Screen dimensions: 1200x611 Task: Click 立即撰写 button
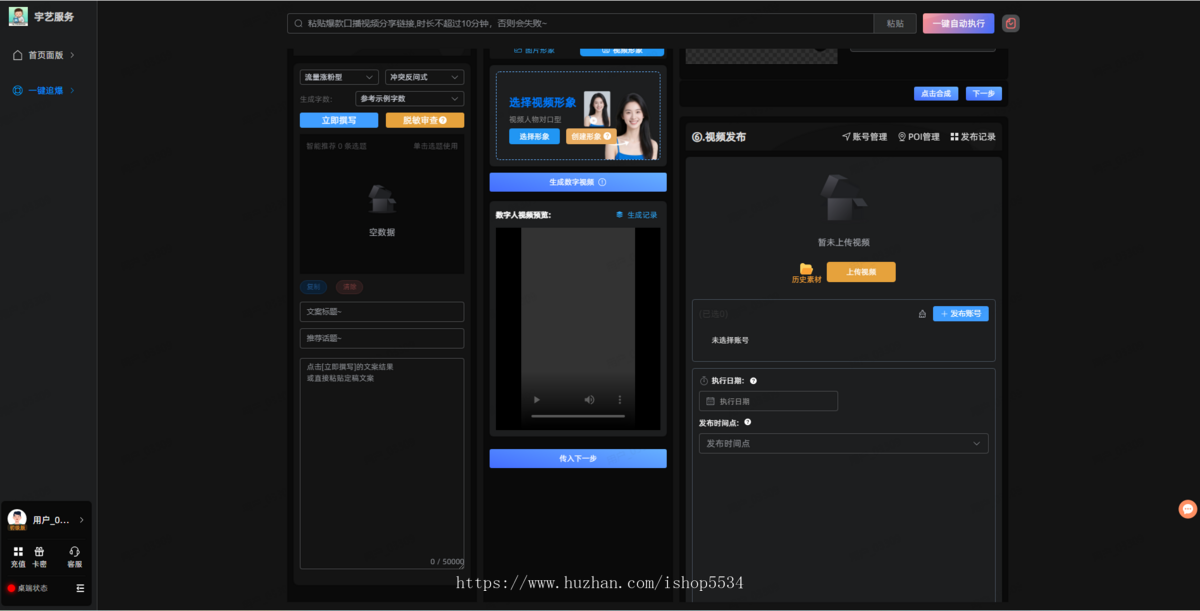(x=339, y=120)
